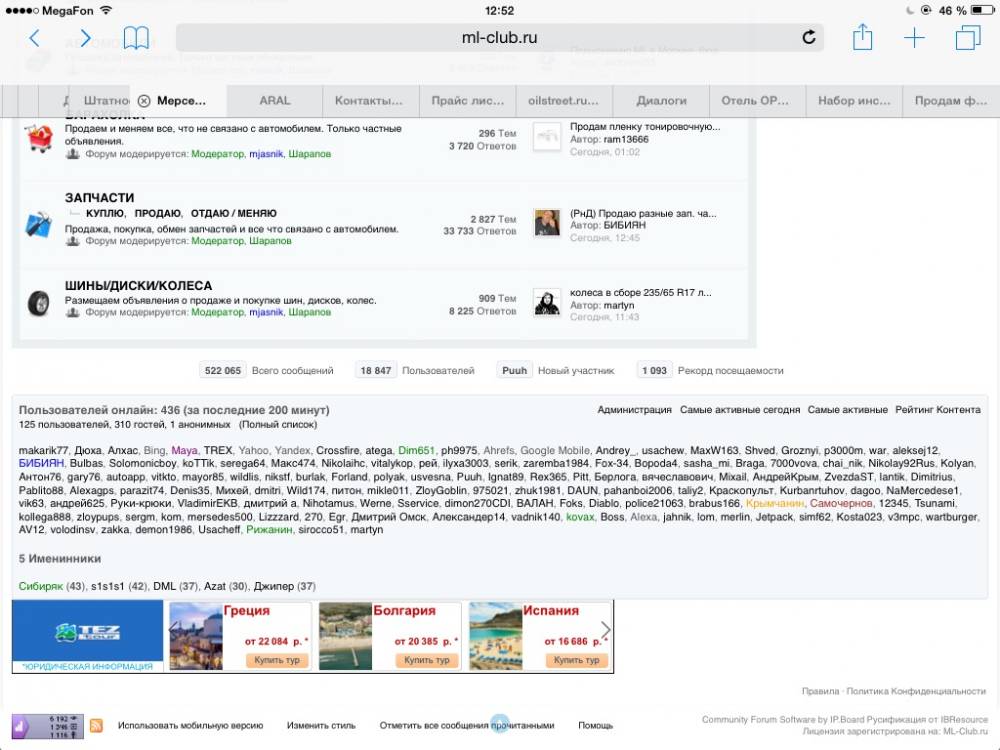Image resolution: width=1000 pixels, height=750 pixels.
Task: Open the КУПЛЮ subforum link
Action: (105, 213)
